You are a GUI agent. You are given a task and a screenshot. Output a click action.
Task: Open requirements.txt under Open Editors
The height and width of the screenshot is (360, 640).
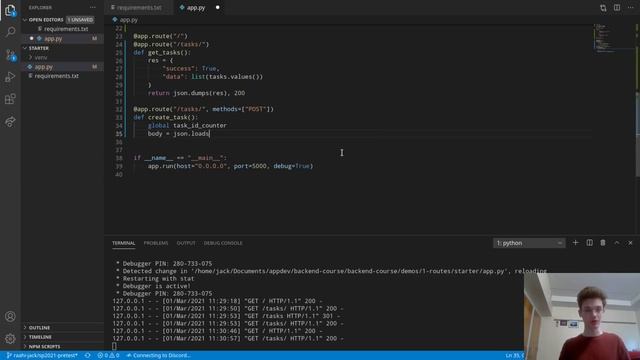pos(62,29)
